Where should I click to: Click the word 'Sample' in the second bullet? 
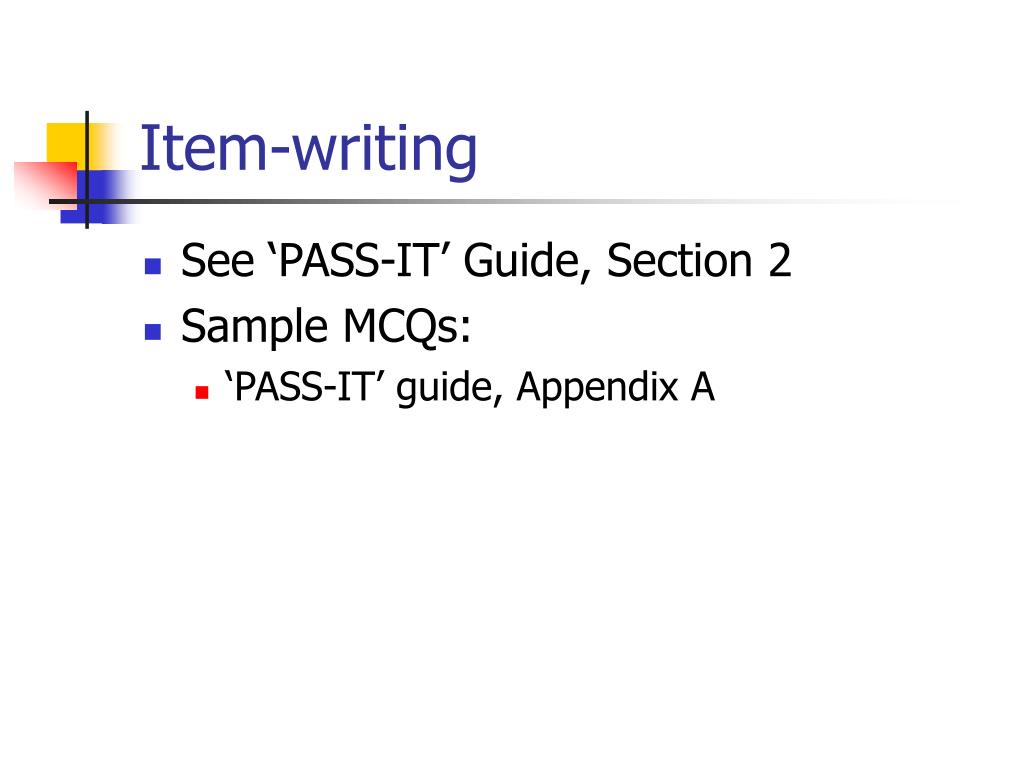tap(254, 327)
